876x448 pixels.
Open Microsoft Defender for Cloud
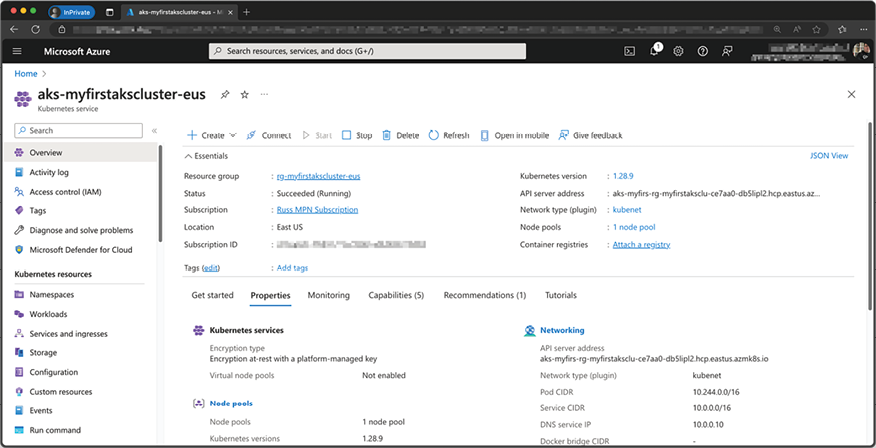pyautogui.click(x=80, y=250)
